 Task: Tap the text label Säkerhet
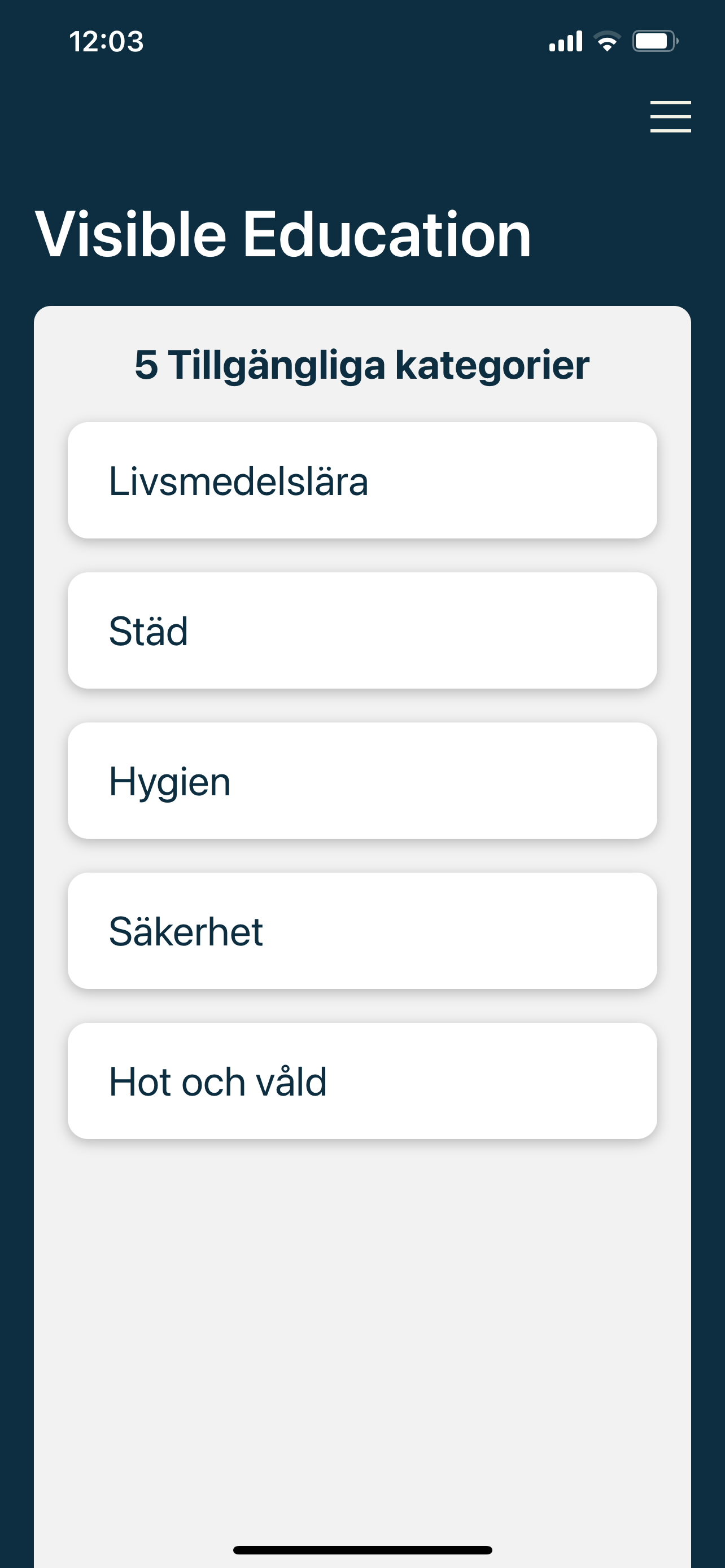click(186, 931)
